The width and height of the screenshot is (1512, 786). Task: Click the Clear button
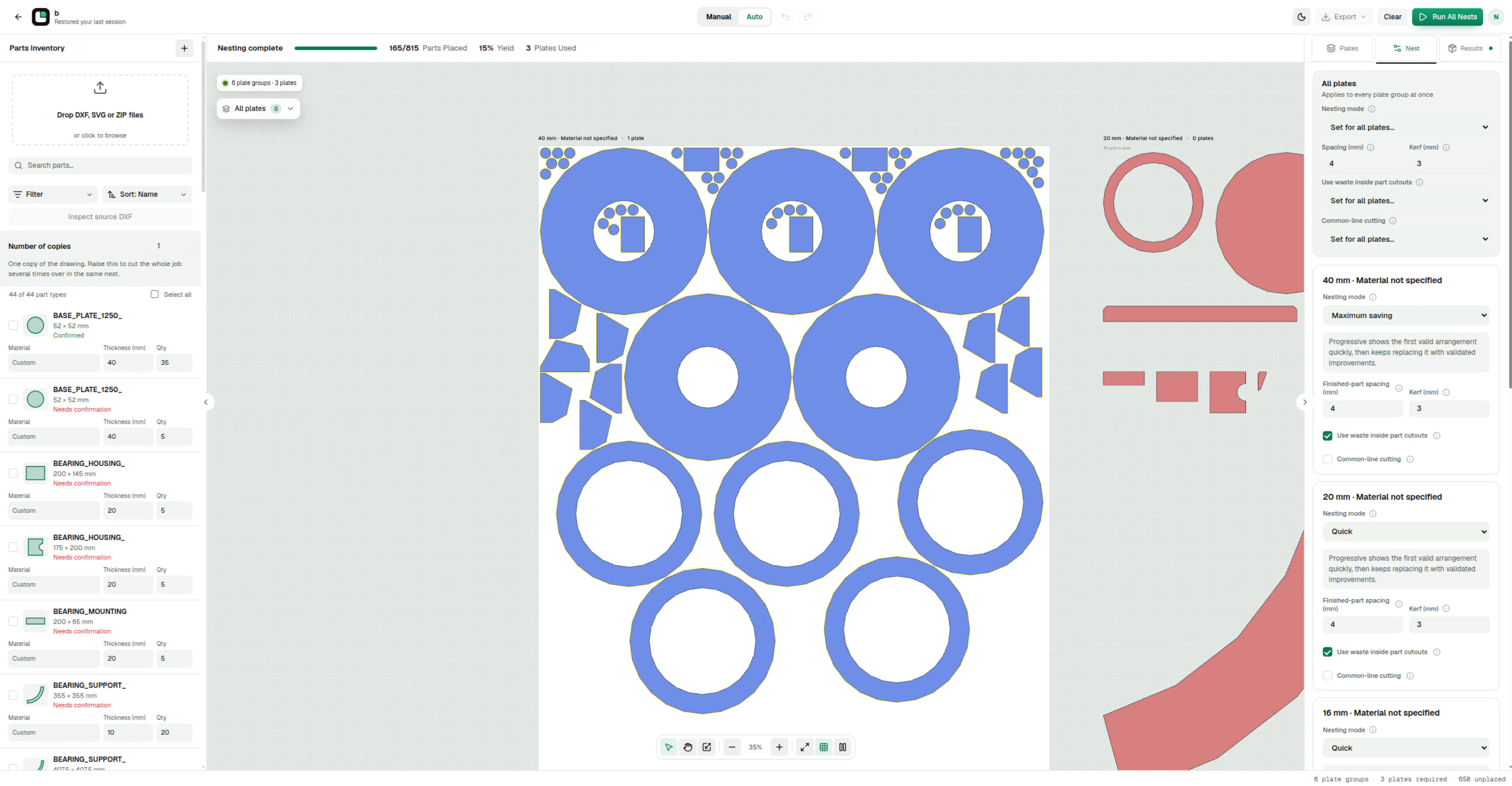[x=1392, y=16]
